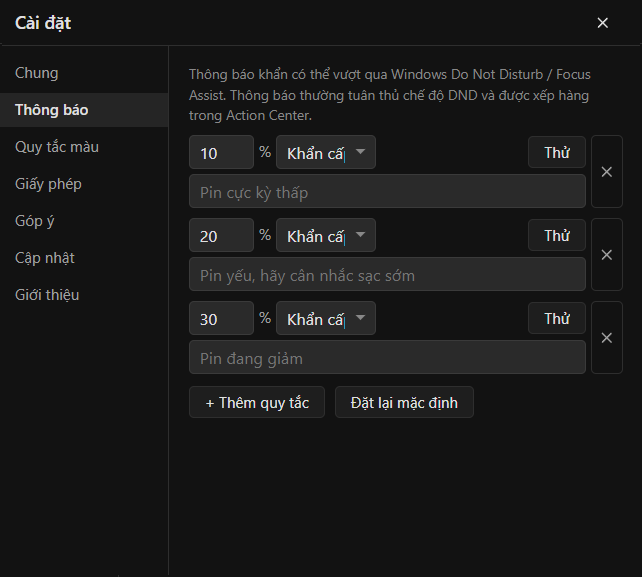The width and height of the screenshot is (642, 577).
Task: Close the Cài đặt settings window
Action: (x=602, y=23)
